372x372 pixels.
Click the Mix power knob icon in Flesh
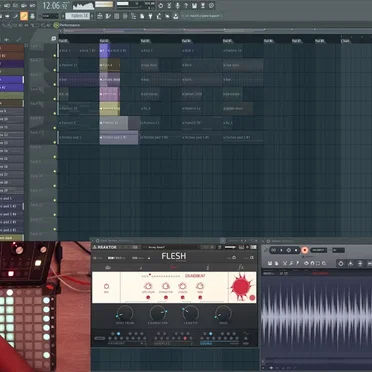(106, 286)
